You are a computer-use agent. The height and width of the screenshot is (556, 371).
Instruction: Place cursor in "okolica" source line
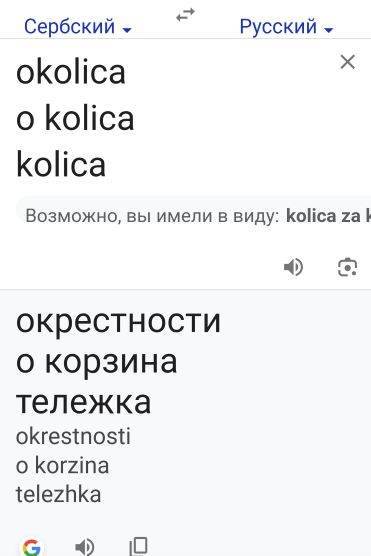pos(71,72)
